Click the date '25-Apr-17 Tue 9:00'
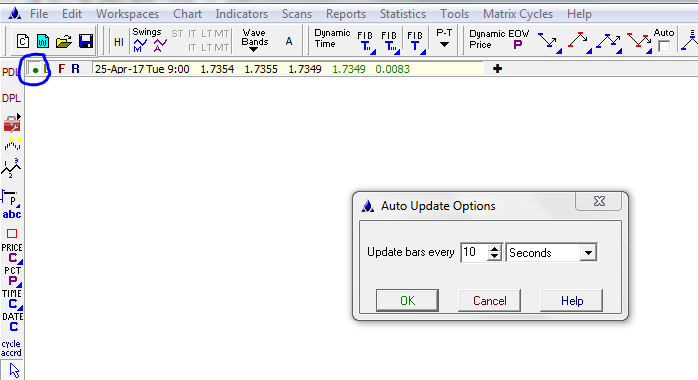Image resolution: width=698 pixels, height=380 pixels. (x=142, y=69)
